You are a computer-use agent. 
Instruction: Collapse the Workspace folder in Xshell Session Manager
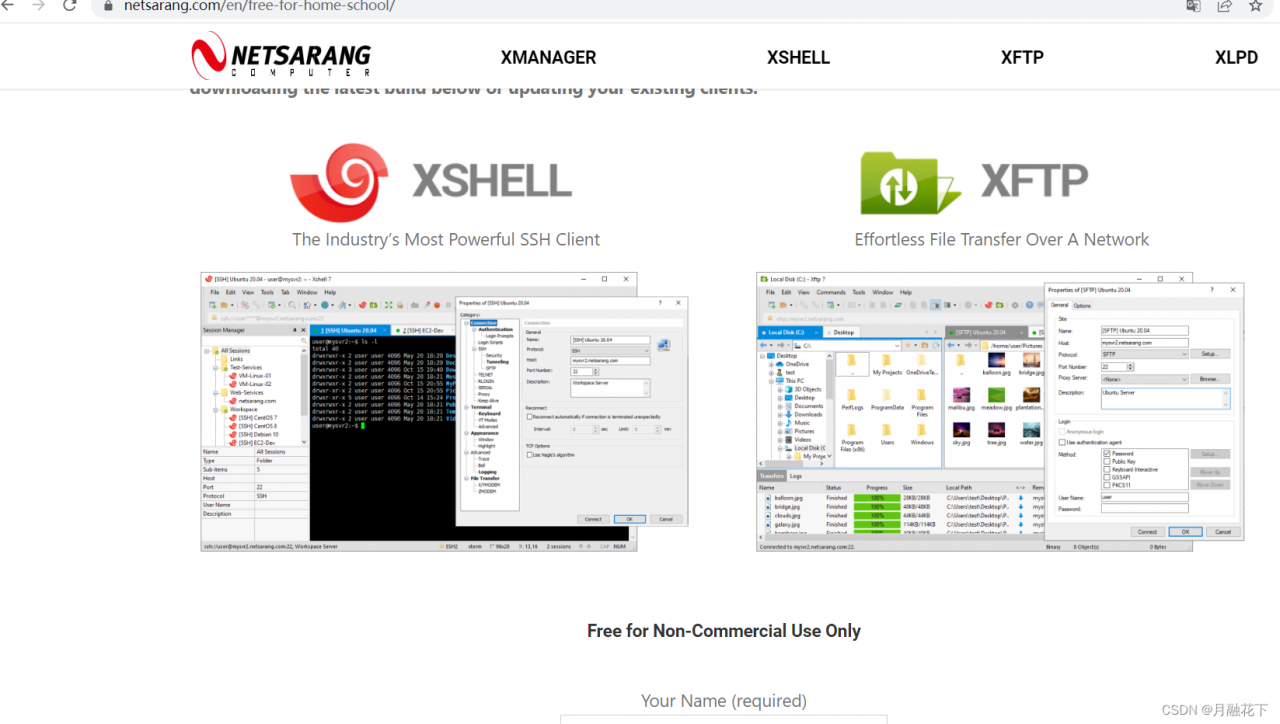click(x=213, y=409)
